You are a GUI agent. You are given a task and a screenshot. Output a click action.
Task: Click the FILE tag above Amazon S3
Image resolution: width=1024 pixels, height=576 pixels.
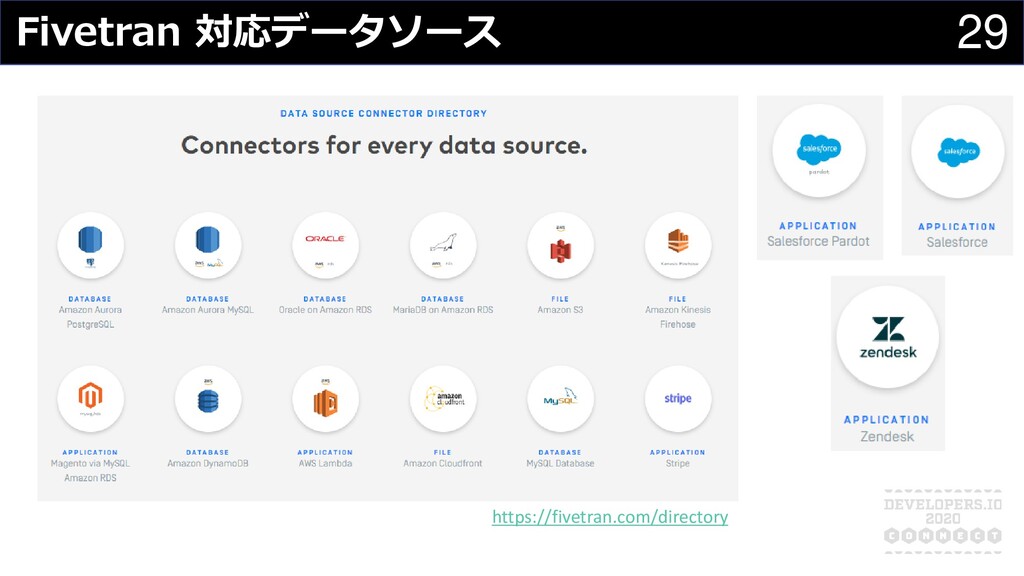pyautogui.click(x=560, y=299)
